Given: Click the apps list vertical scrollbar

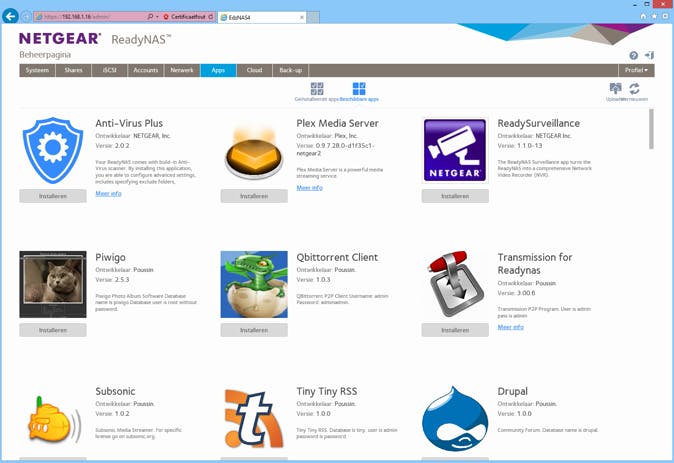Looking at the screenshot, I should (651, 129).
